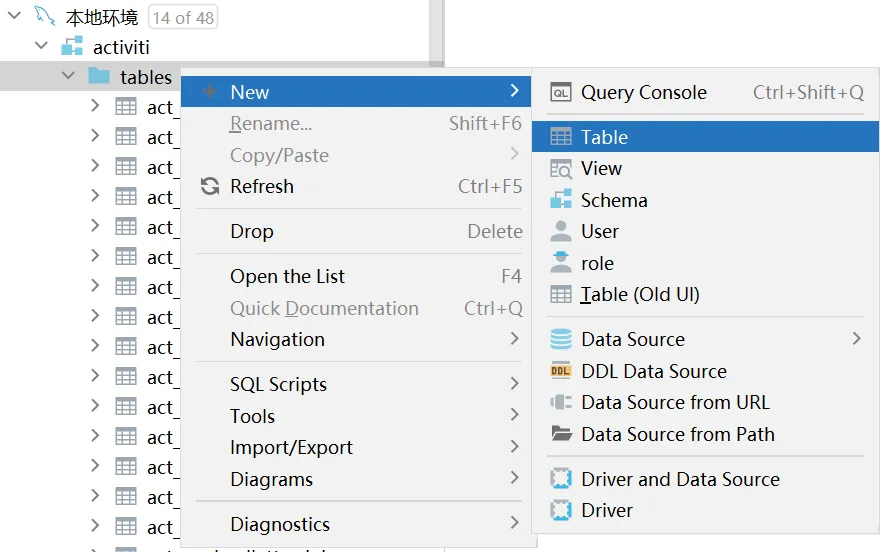888x552 pixels.
Task: Choose Table (Old UI) option
Action: click(x=640, y=294)
